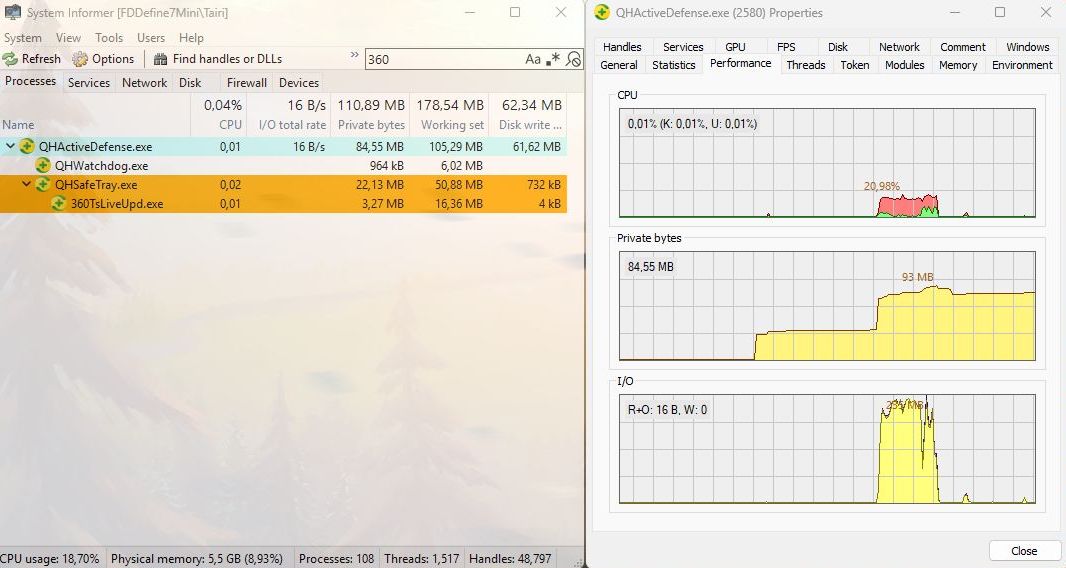Open the Help menu
Image resolution: width=1066 pixels, height=568 pixels.
point(191,38)
